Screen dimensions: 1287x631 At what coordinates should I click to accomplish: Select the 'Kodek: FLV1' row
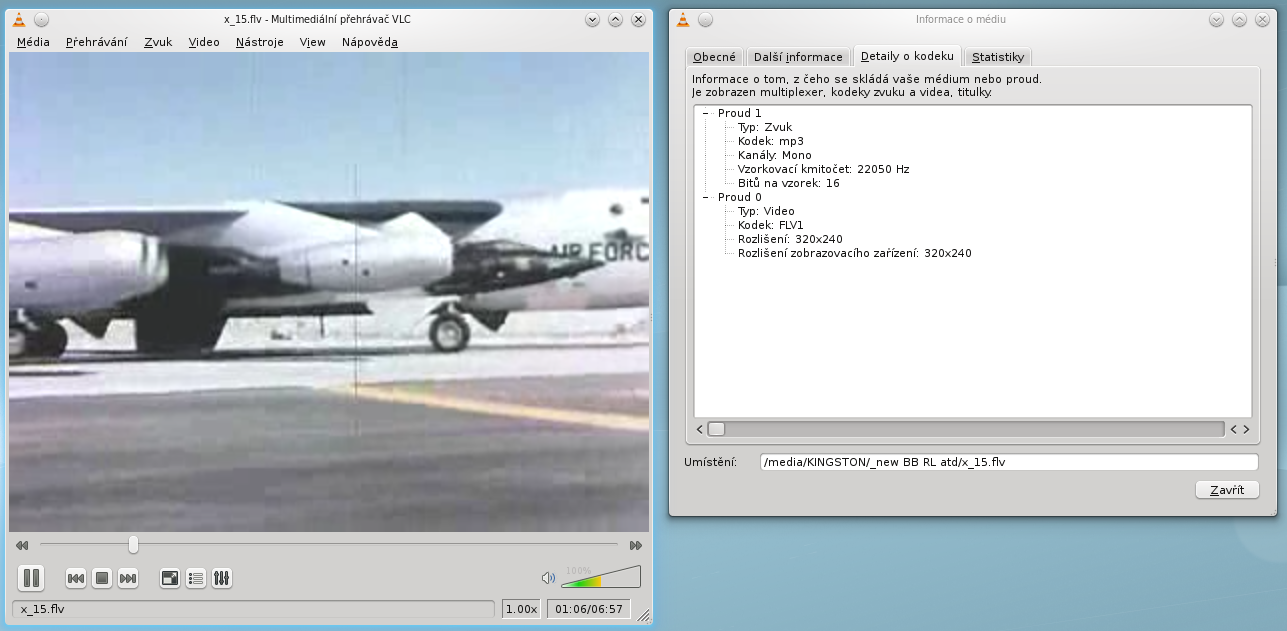click(771, 225)
